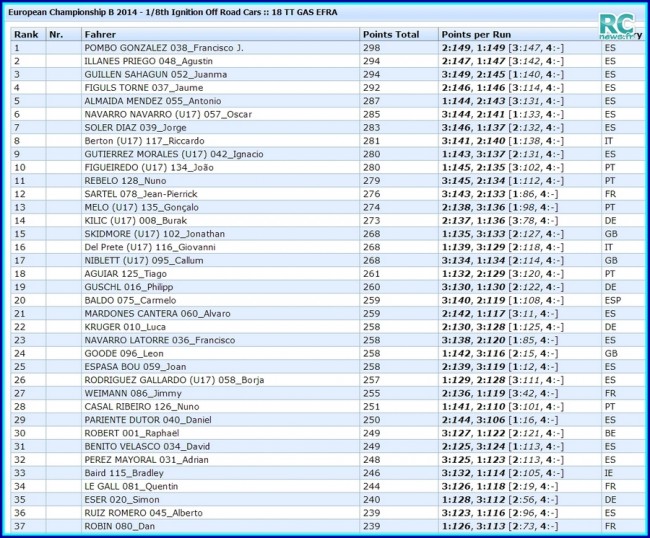Click points total 287 for ALMAIDA MENDEZ
This screenshot has width=650, height=538.
pyautogui.click(x=371, y=101)
